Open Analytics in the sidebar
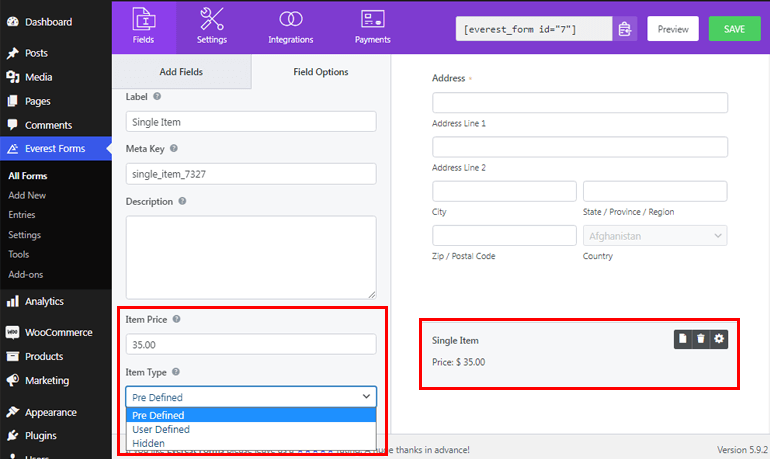 [44, 301]
